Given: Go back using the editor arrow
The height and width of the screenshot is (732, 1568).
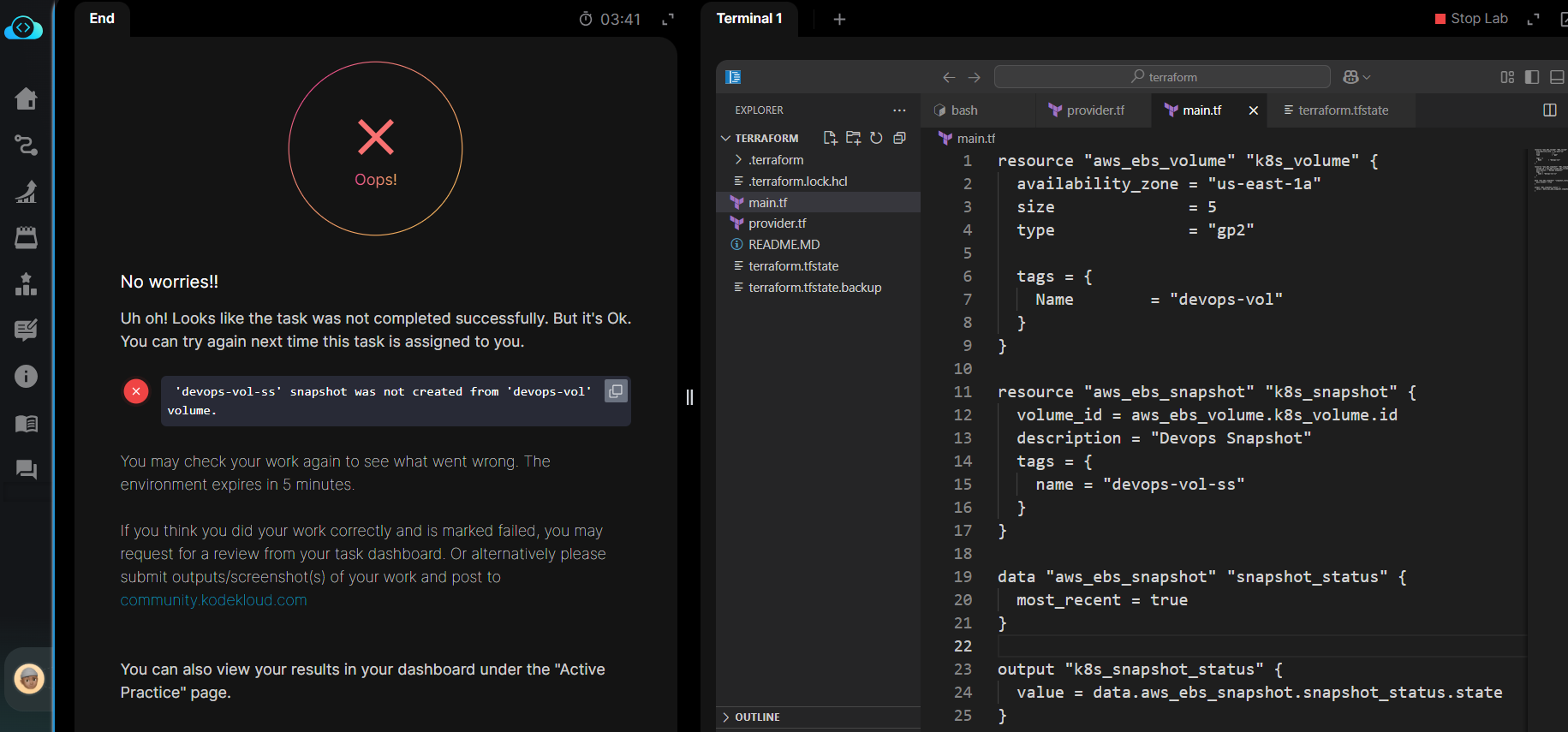Looking at the screenshot, I should click(949, 77).
